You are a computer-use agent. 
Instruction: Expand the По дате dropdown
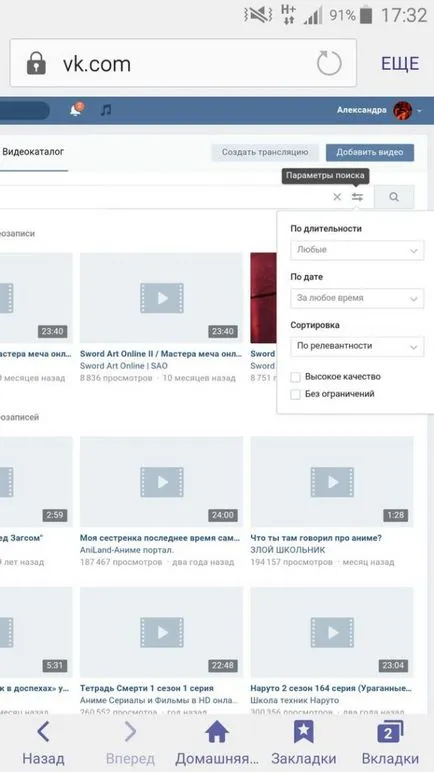click(x=357, y=298)
